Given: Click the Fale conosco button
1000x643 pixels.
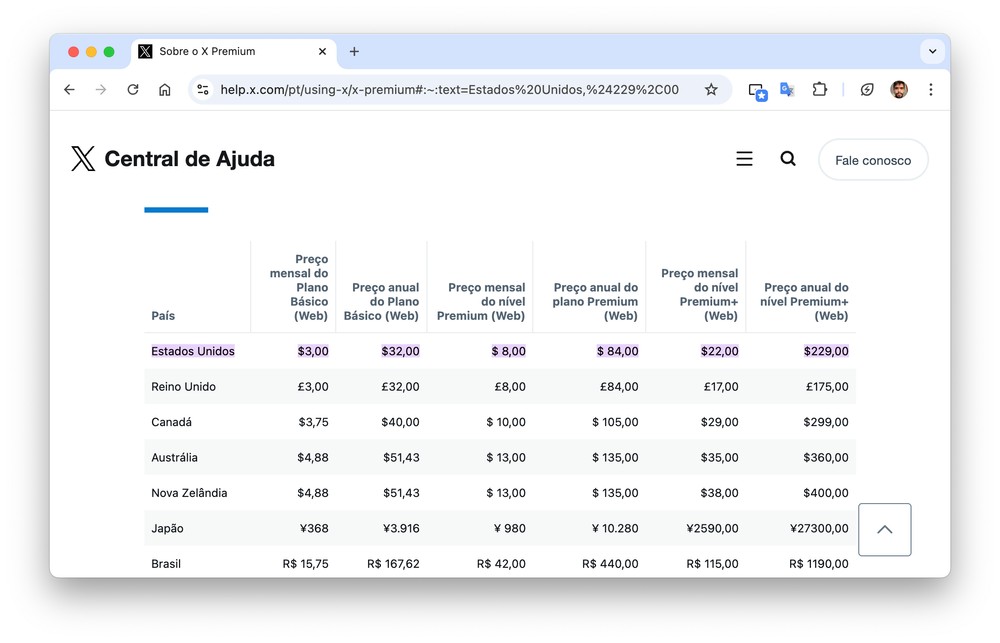Looking at the screenshot, I should click(873, 160).
